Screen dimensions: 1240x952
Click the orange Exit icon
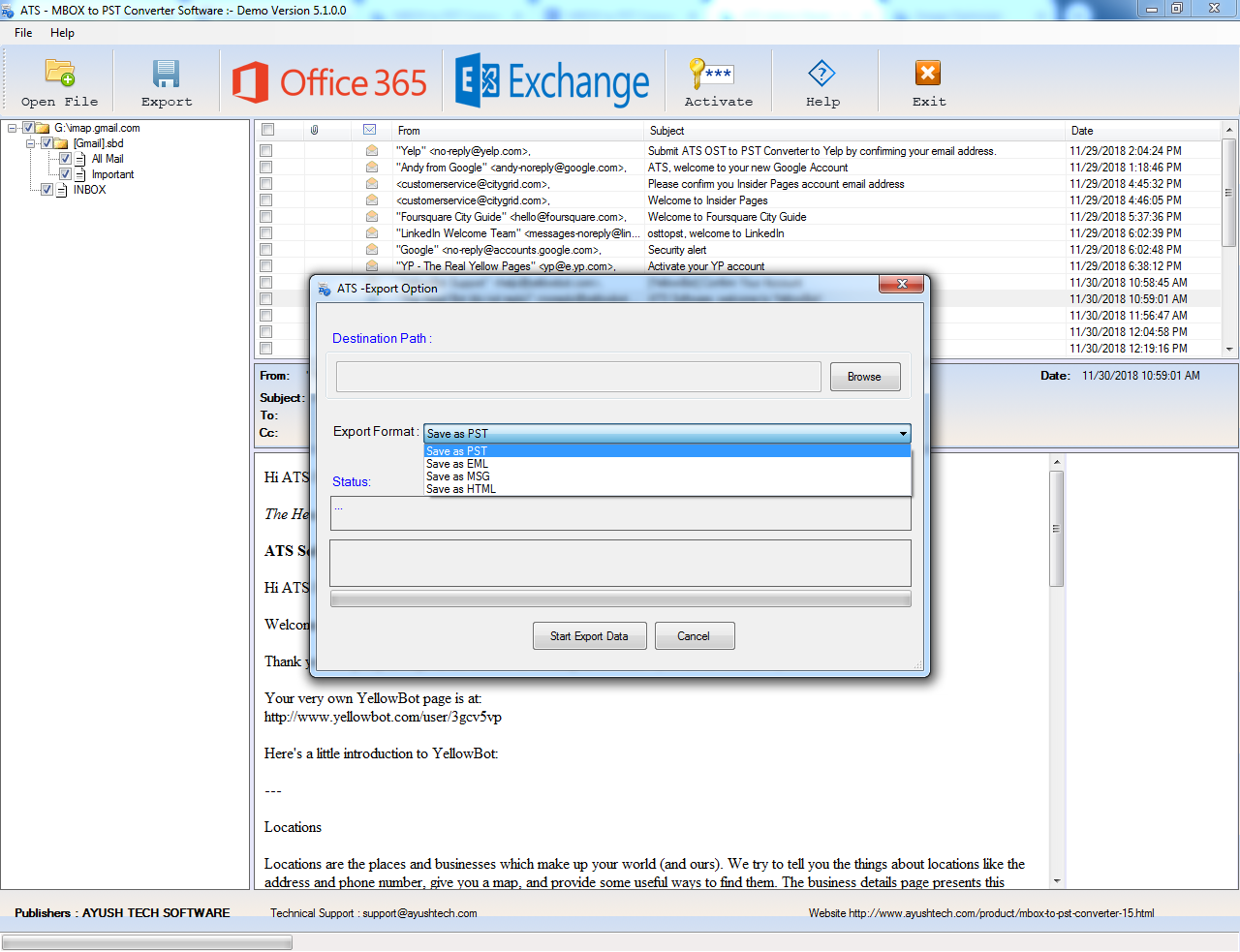coord(928,74)
